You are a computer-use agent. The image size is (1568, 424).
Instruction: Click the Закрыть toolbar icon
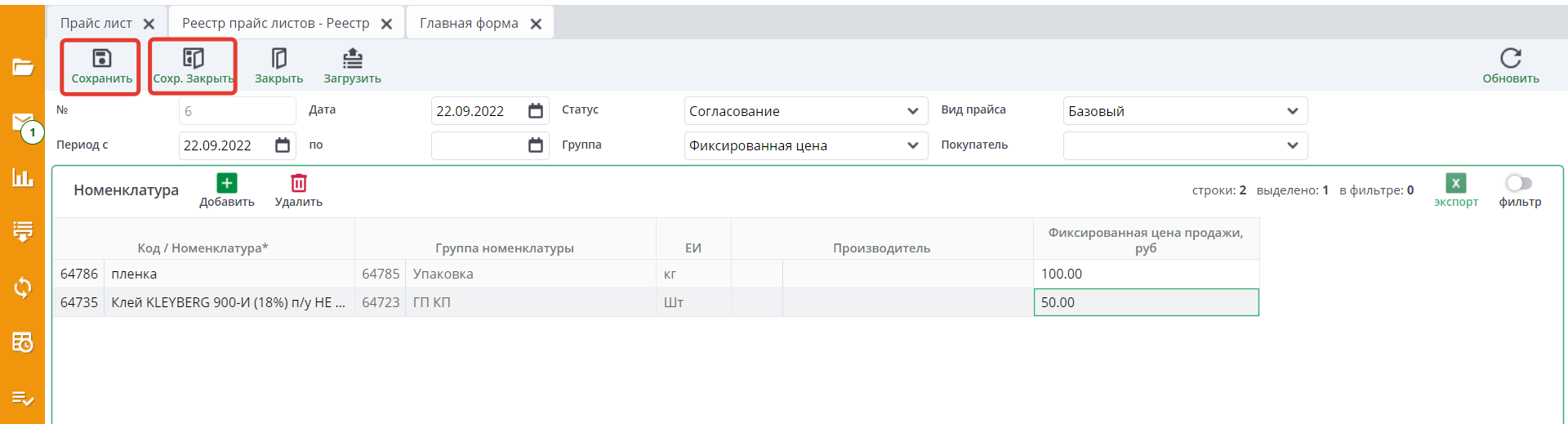pyautogui.click(x=278, y=58)
